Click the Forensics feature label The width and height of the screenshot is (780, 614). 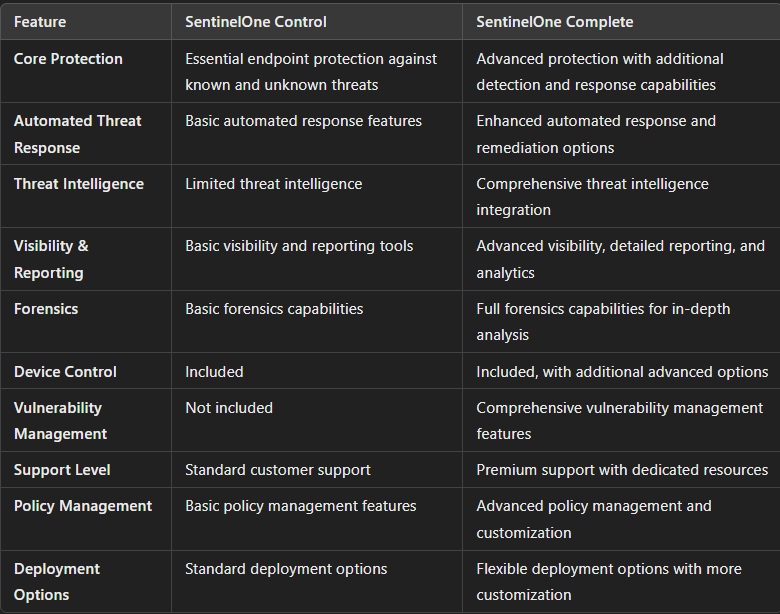[46, 309]
